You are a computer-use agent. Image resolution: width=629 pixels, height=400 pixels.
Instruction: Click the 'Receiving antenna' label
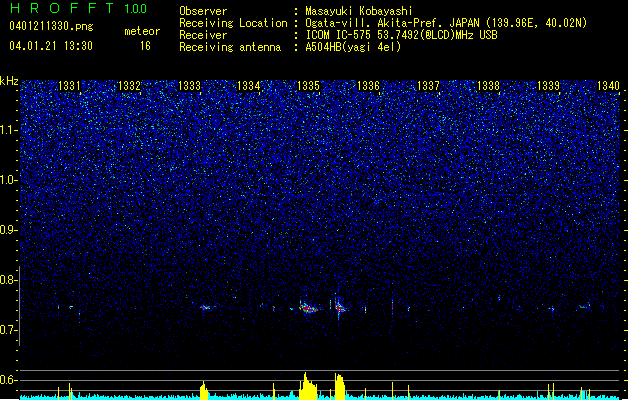click(x=230, y=47)
